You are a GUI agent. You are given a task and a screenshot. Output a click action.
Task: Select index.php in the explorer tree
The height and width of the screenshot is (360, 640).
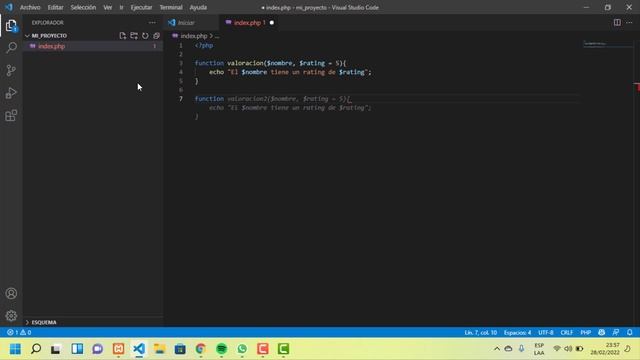pos(93,47)
